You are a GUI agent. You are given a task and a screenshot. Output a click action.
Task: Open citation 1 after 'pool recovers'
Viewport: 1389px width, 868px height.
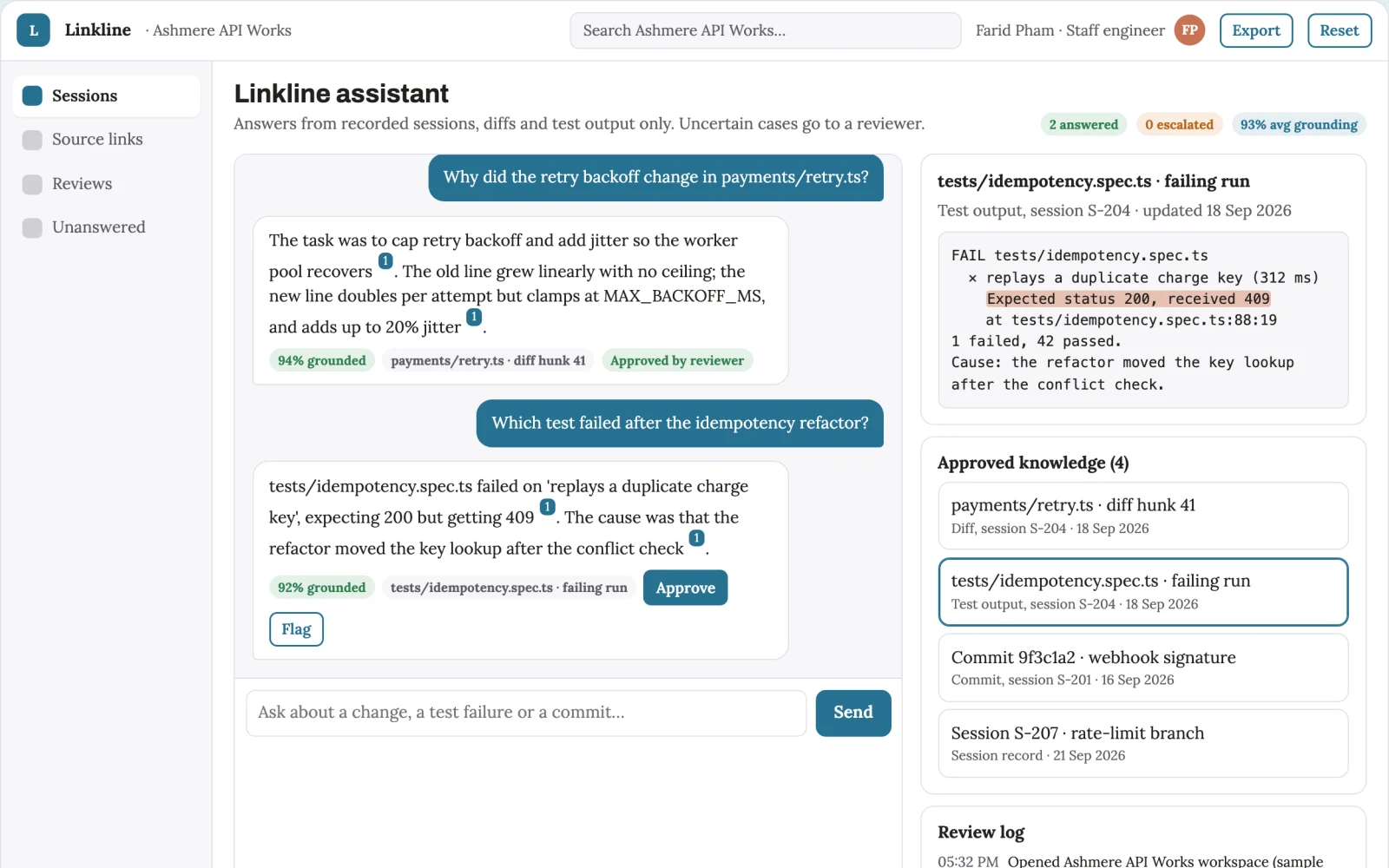(x=385, y=261)
